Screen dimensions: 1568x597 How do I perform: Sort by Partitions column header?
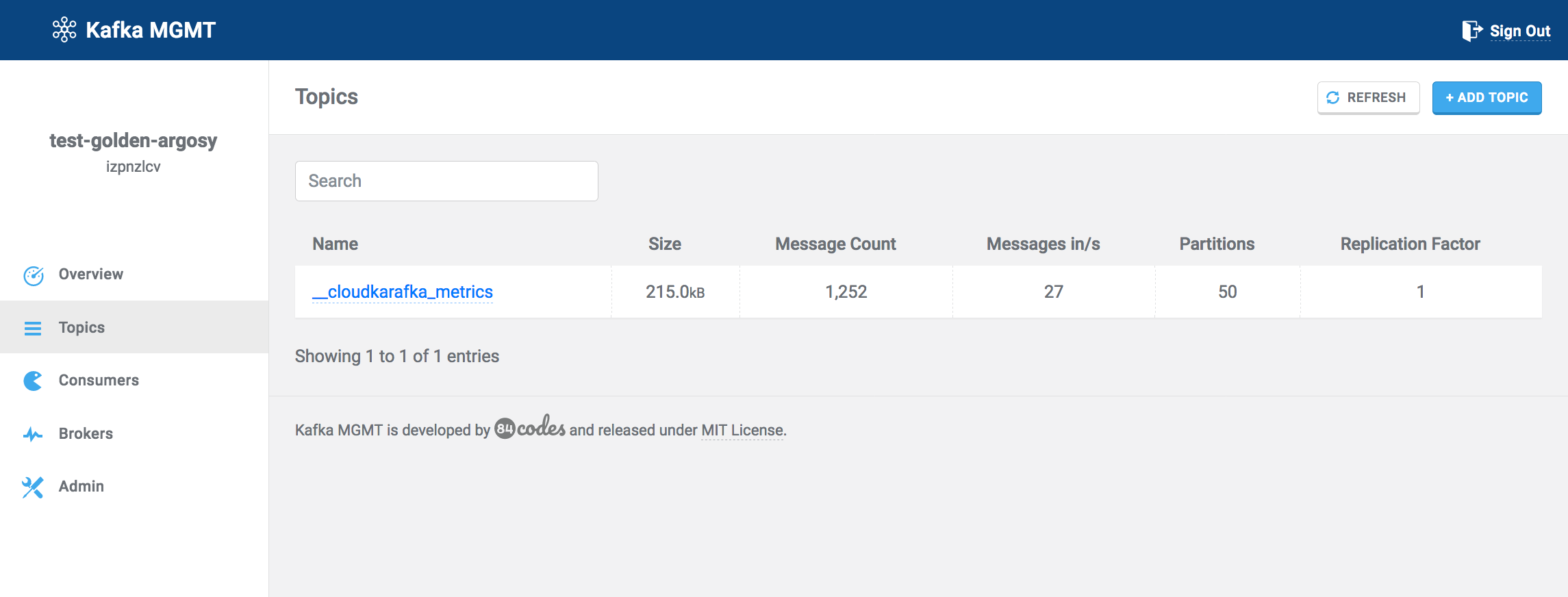(1217, 244)
